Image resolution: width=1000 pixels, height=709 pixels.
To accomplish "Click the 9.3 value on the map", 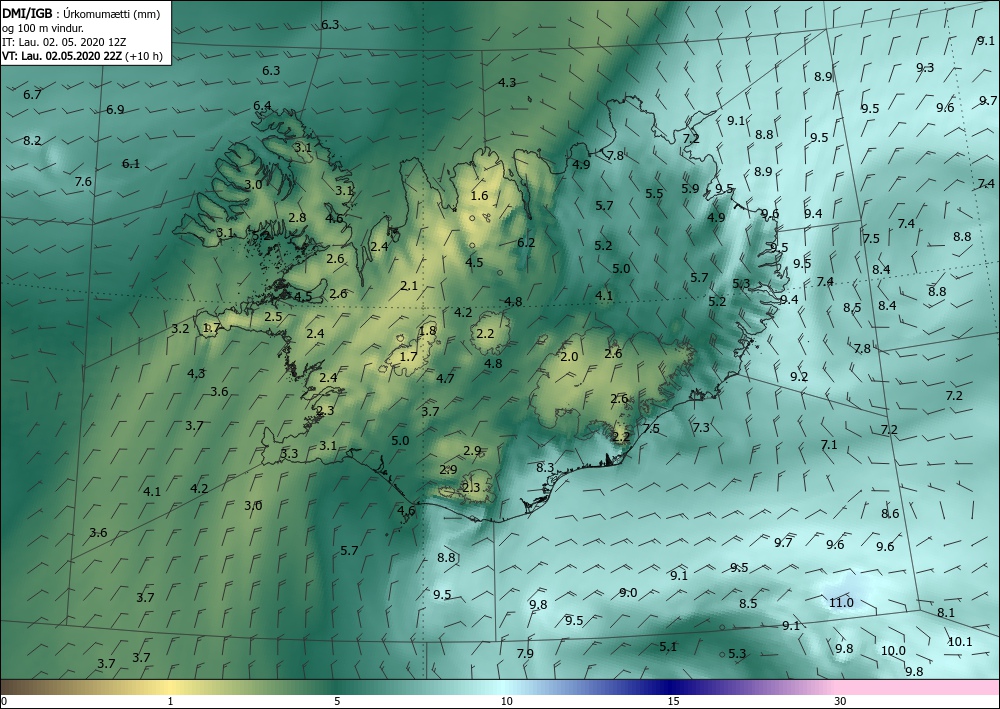I will (x=925, y=68).
